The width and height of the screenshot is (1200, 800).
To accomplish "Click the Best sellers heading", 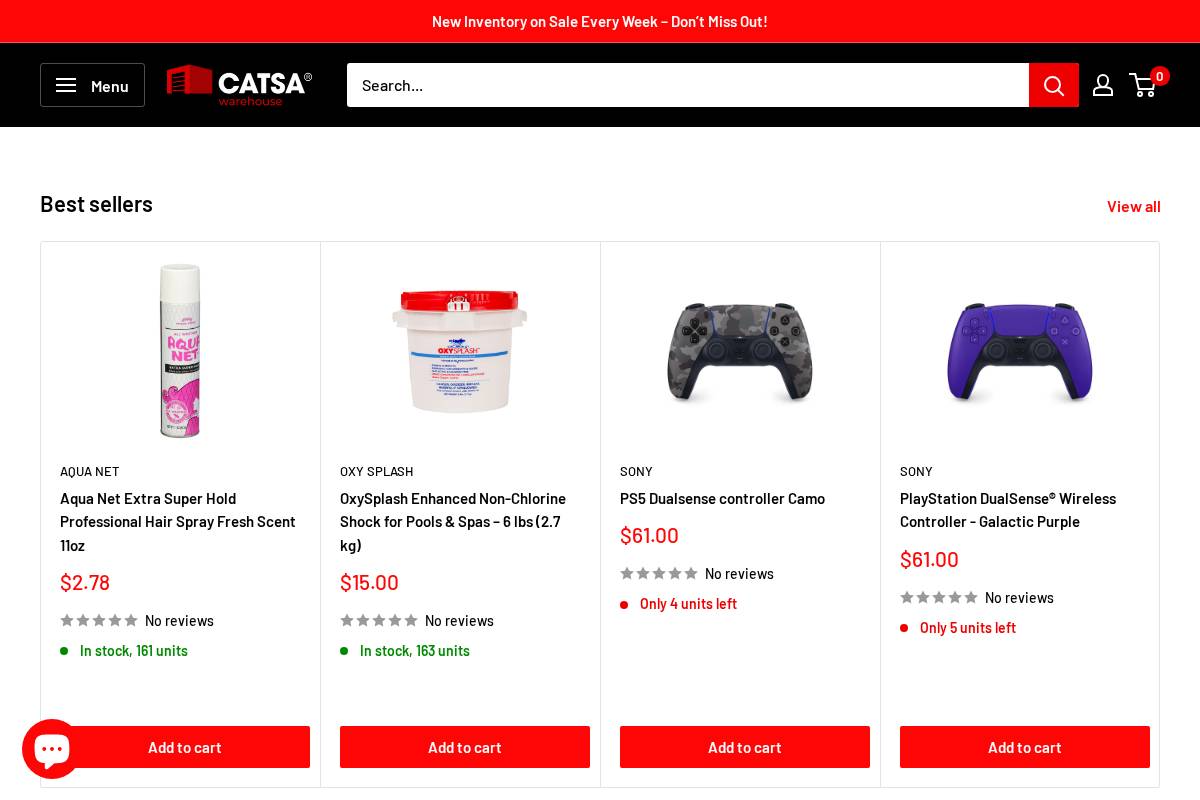I will [x=96, y=204].
